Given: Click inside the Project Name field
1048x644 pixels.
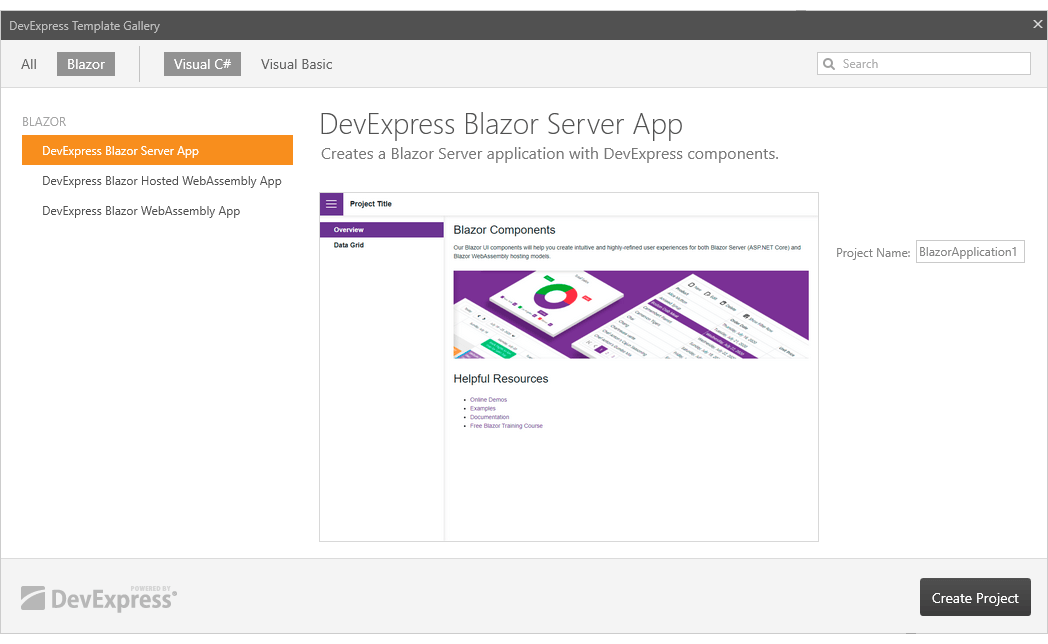Looking at the screenshot, I should (x=969, y=251).
